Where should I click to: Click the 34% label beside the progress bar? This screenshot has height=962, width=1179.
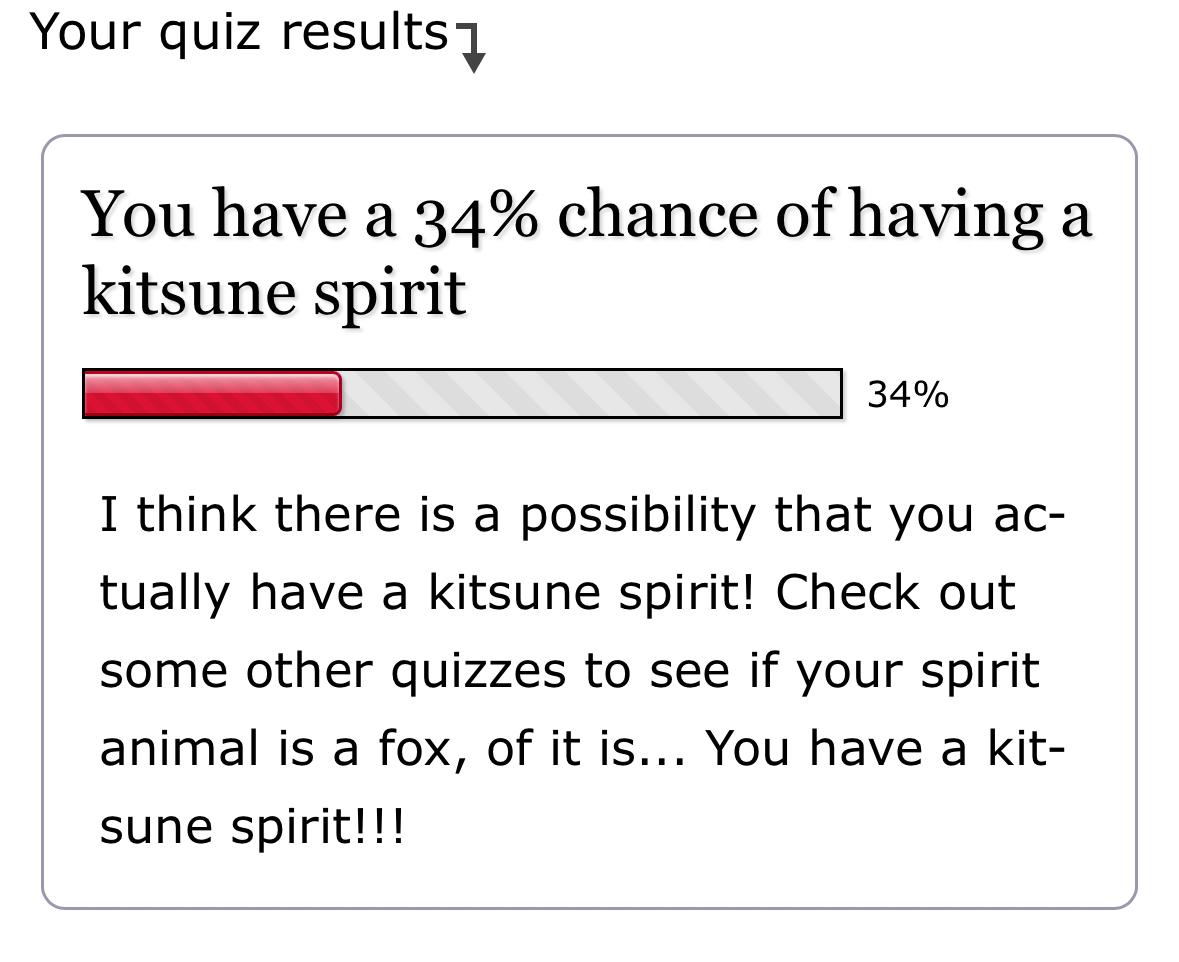tap(907, 395)
